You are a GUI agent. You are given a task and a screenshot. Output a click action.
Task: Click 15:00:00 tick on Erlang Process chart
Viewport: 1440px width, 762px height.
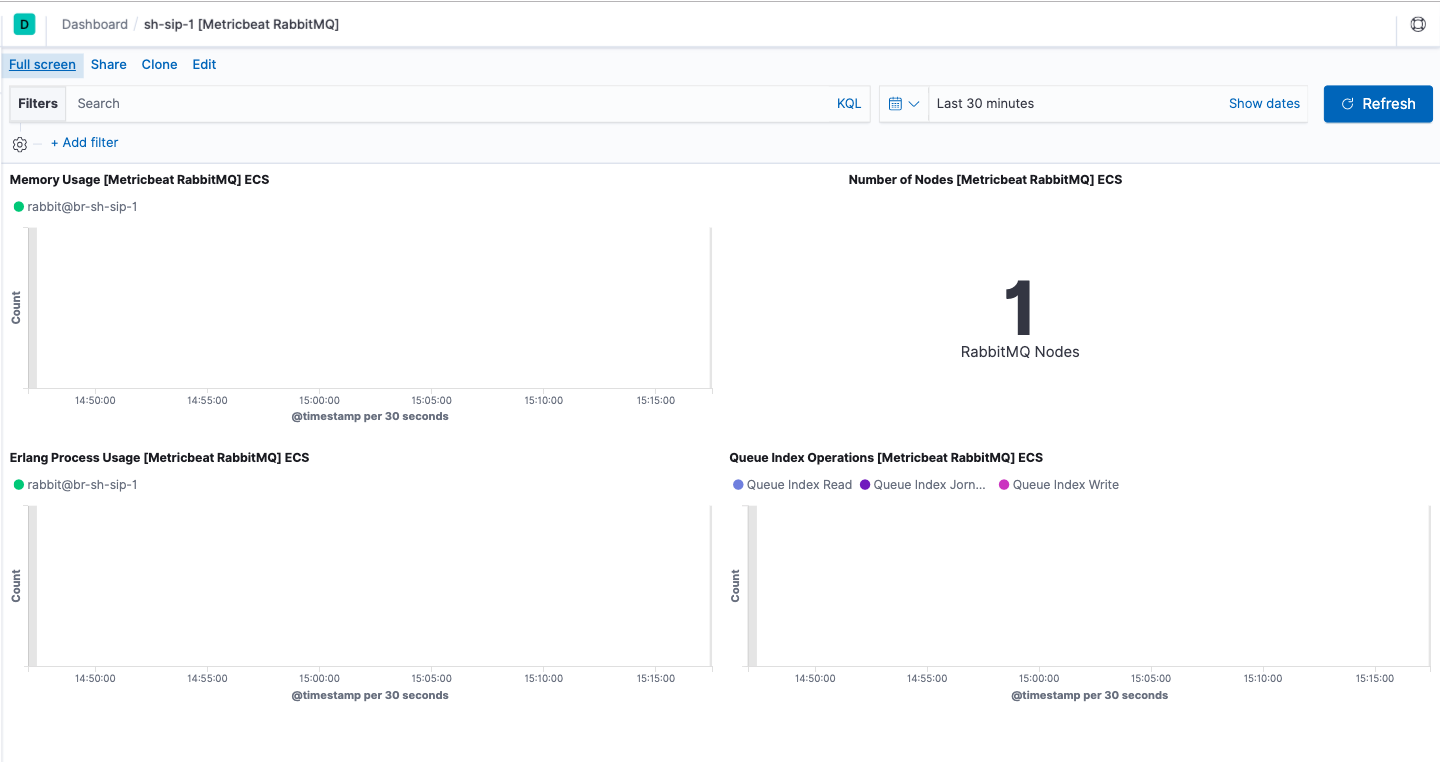319,678
